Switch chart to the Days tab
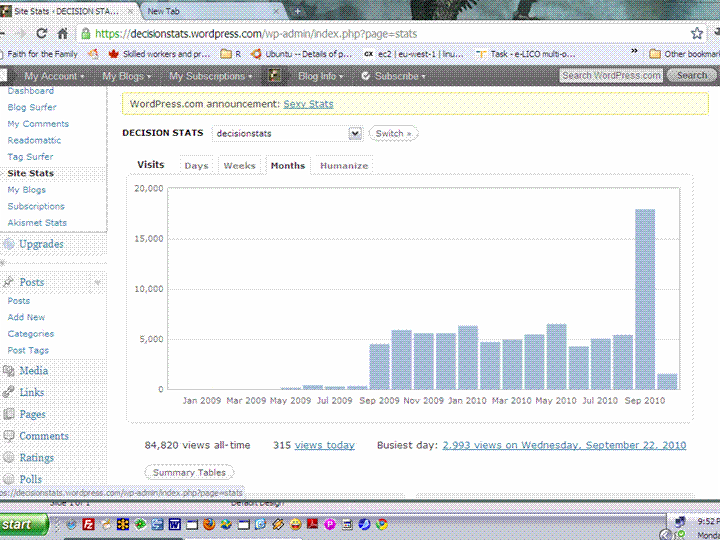The height and width of the screenshot is (540, 720). point(196,166)
